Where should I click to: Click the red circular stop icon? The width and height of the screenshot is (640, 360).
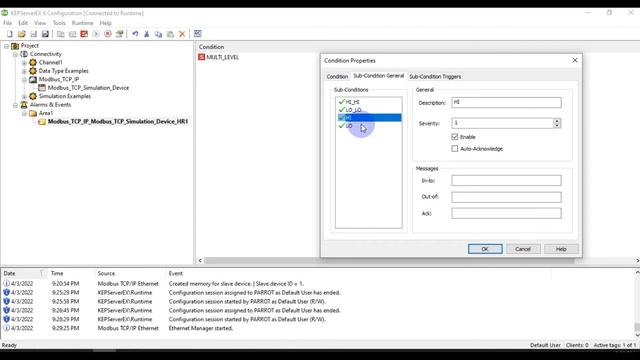coord(108,34)
